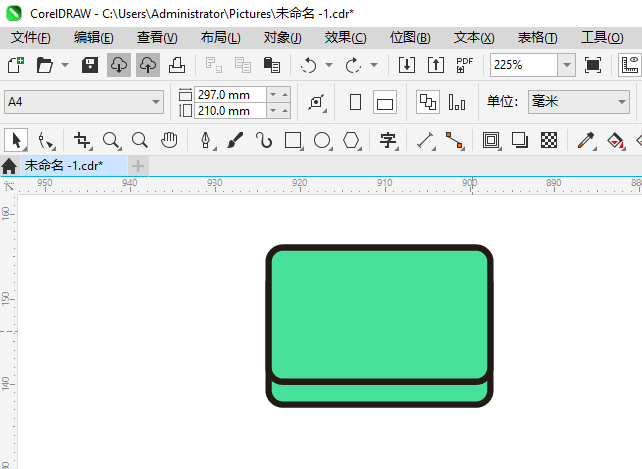642x469 pixels.
Task: Click the Open file folder icon
Action: point(45,65)
